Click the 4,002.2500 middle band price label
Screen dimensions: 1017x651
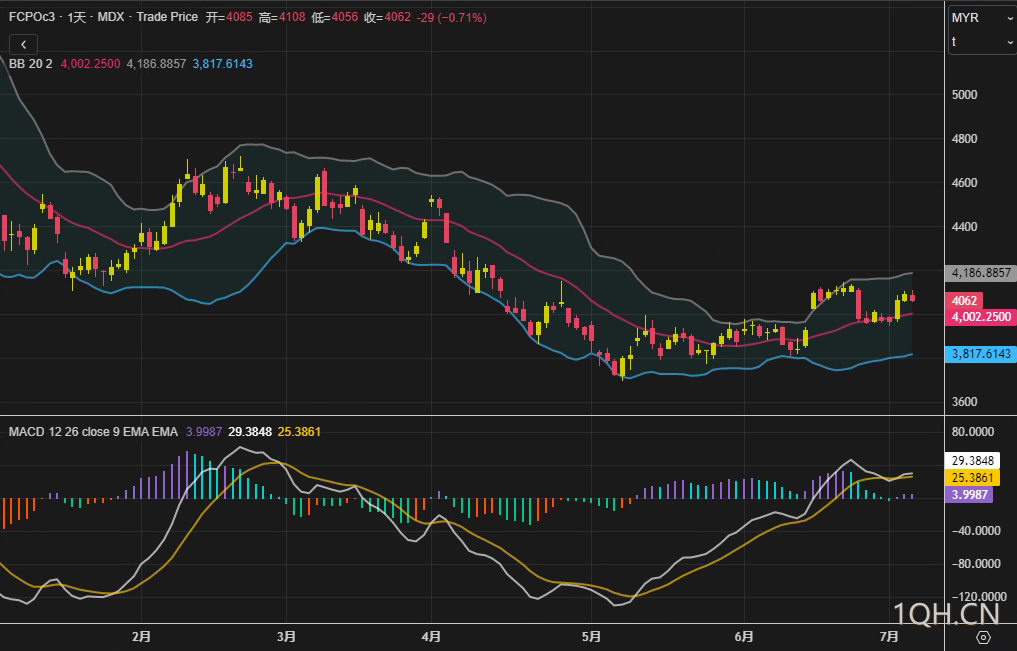(980, 316)
